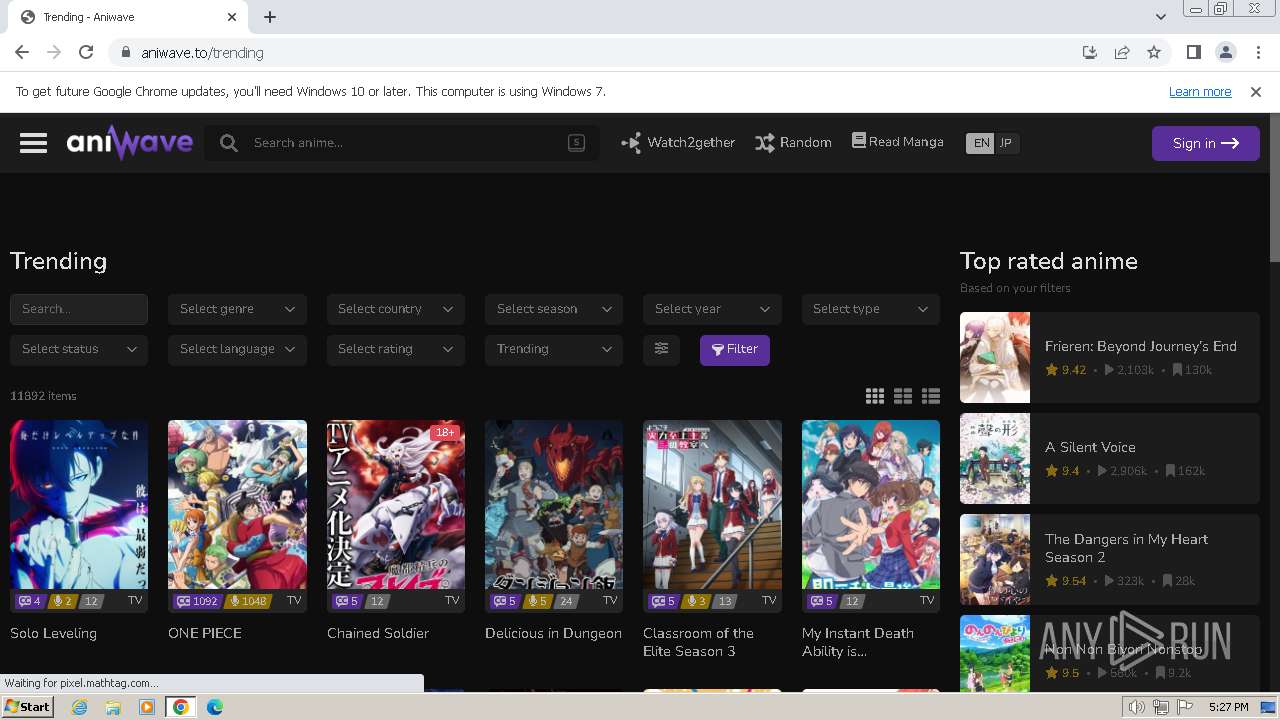Click the Sign in button
The width and height of the screenshot is (1280, 720).
coord(1205,143)
